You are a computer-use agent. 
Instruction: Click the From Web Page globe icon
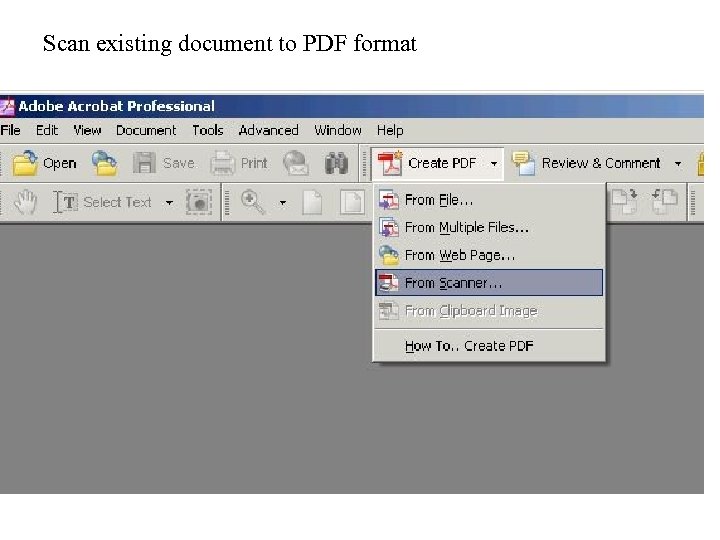[388, 255]
